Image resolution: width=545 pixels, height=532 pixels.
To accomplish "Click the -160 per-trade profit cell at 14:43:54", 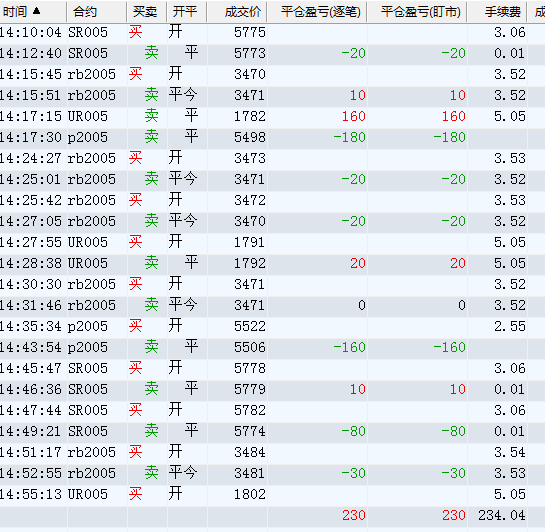I will pos(349,347).
